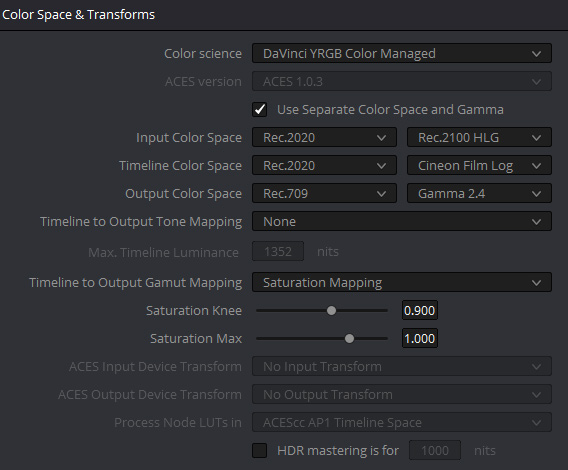
Task: Click the Saturation Max slider handle
Action: [x=349, y=338]
